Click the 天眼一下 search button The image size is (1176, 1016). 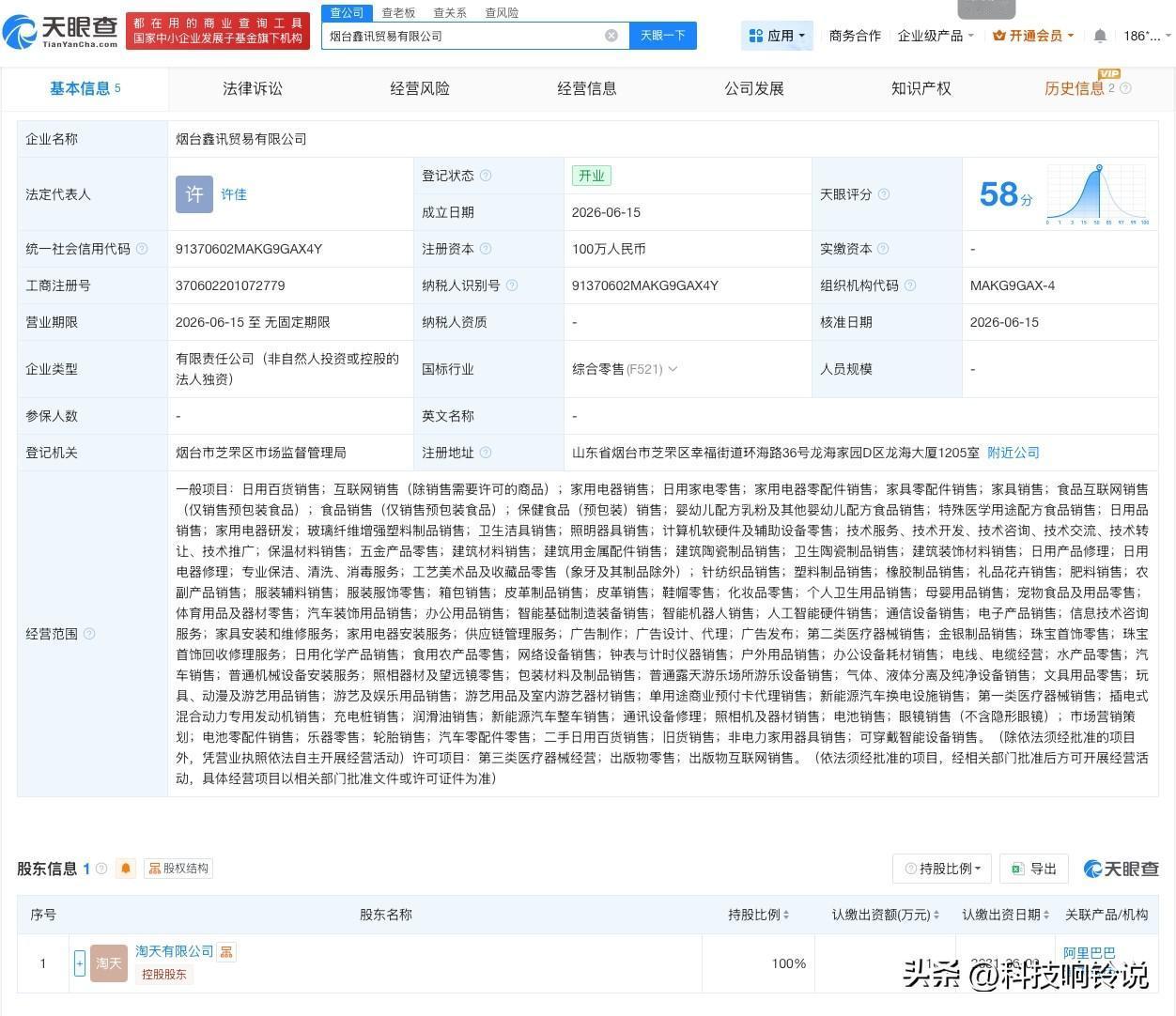(x=663, y=36)
